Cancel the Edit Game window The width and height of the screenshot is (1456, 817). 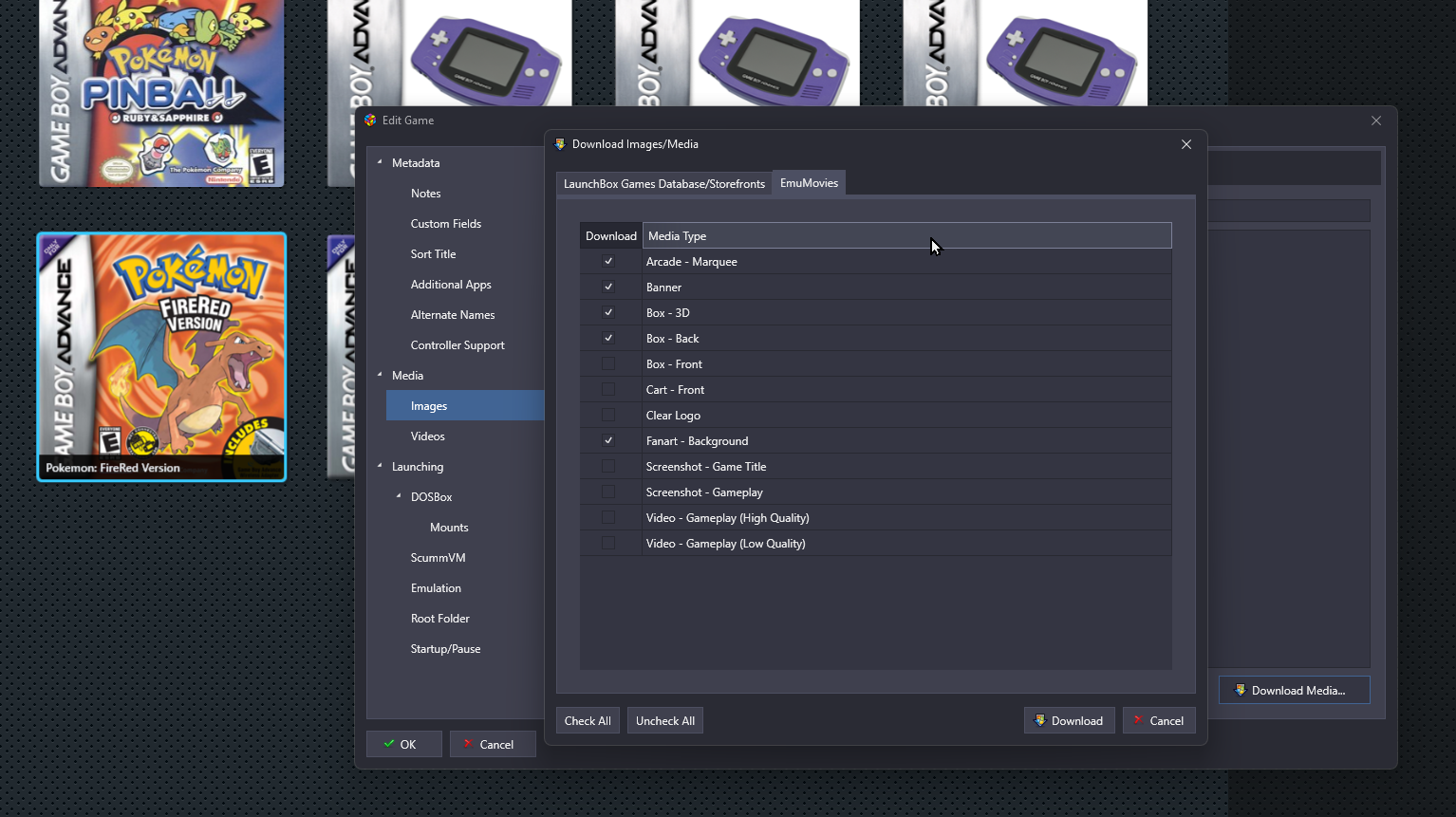(493, 744)
